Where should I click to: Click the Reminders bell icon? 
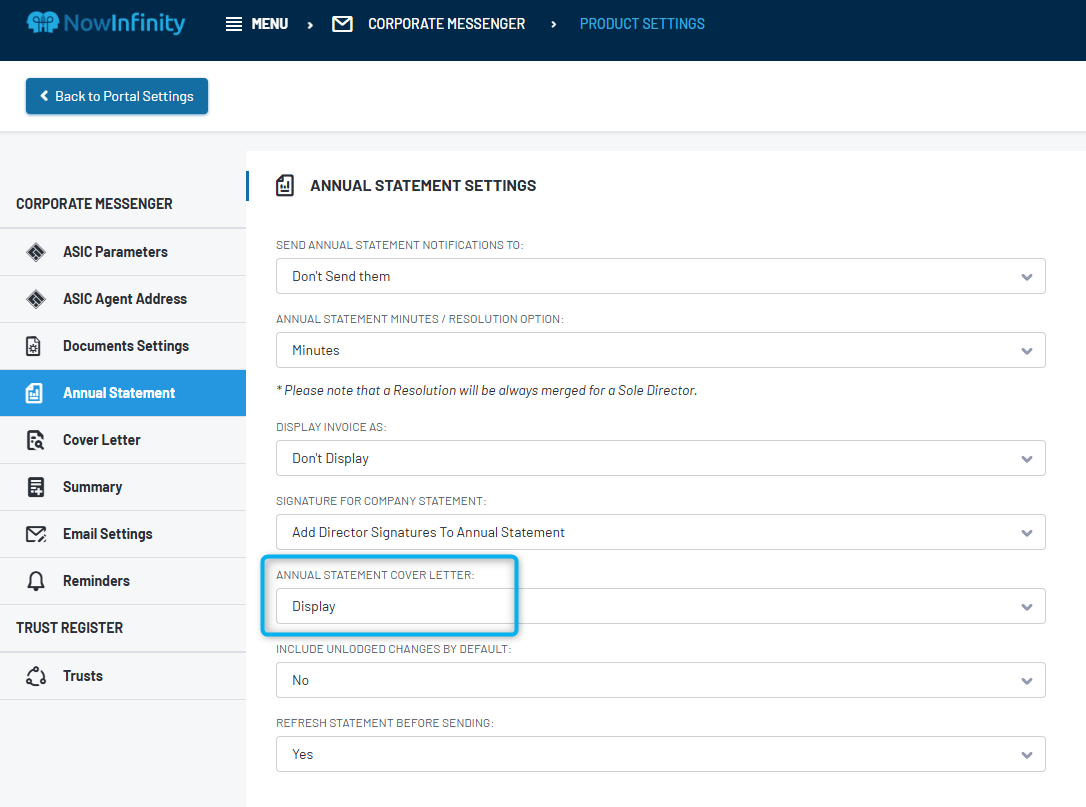pyautogui.click(x=36, y=581)
